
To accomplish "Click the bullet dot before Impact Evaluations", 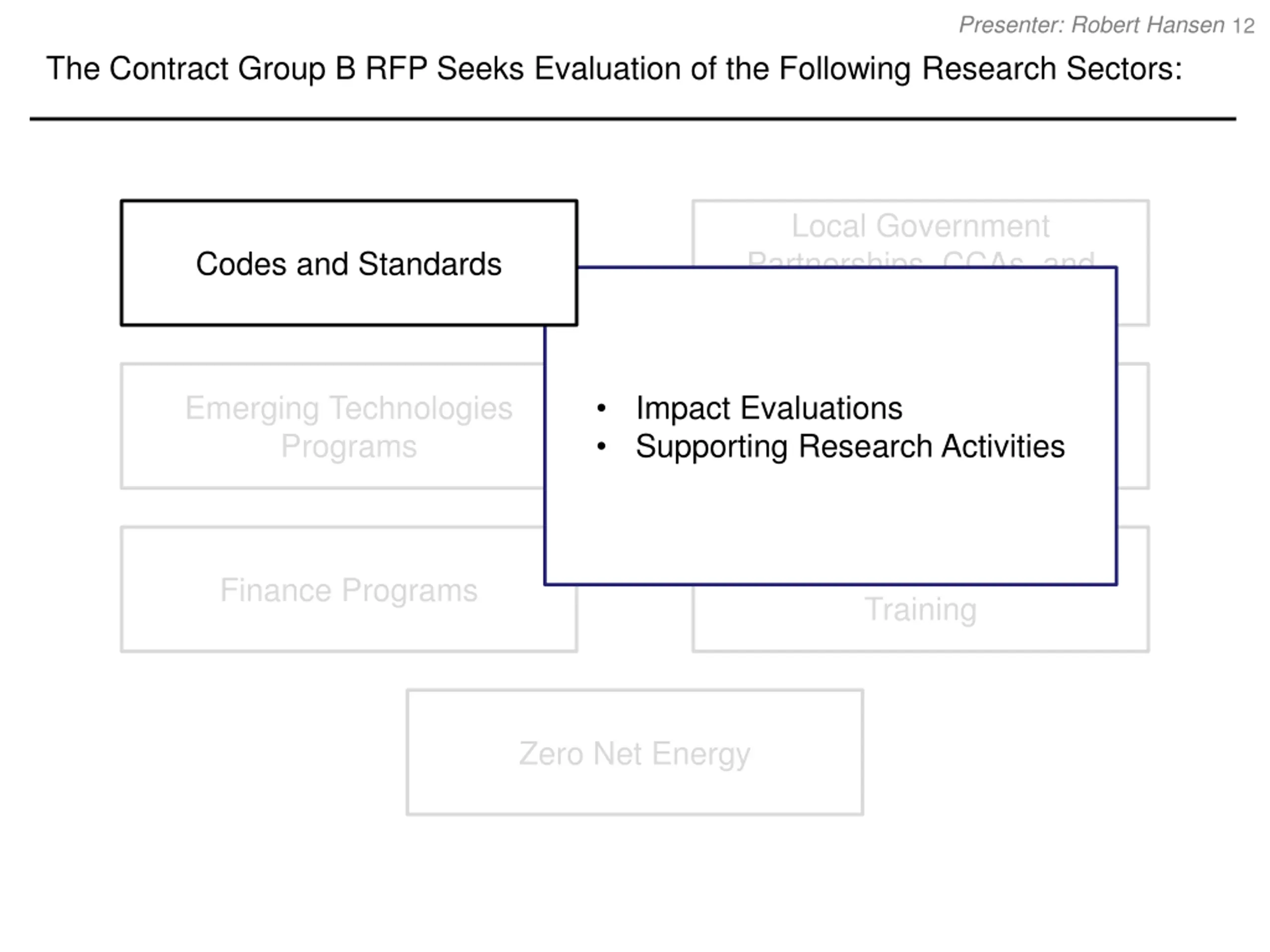I will point(601,408).
